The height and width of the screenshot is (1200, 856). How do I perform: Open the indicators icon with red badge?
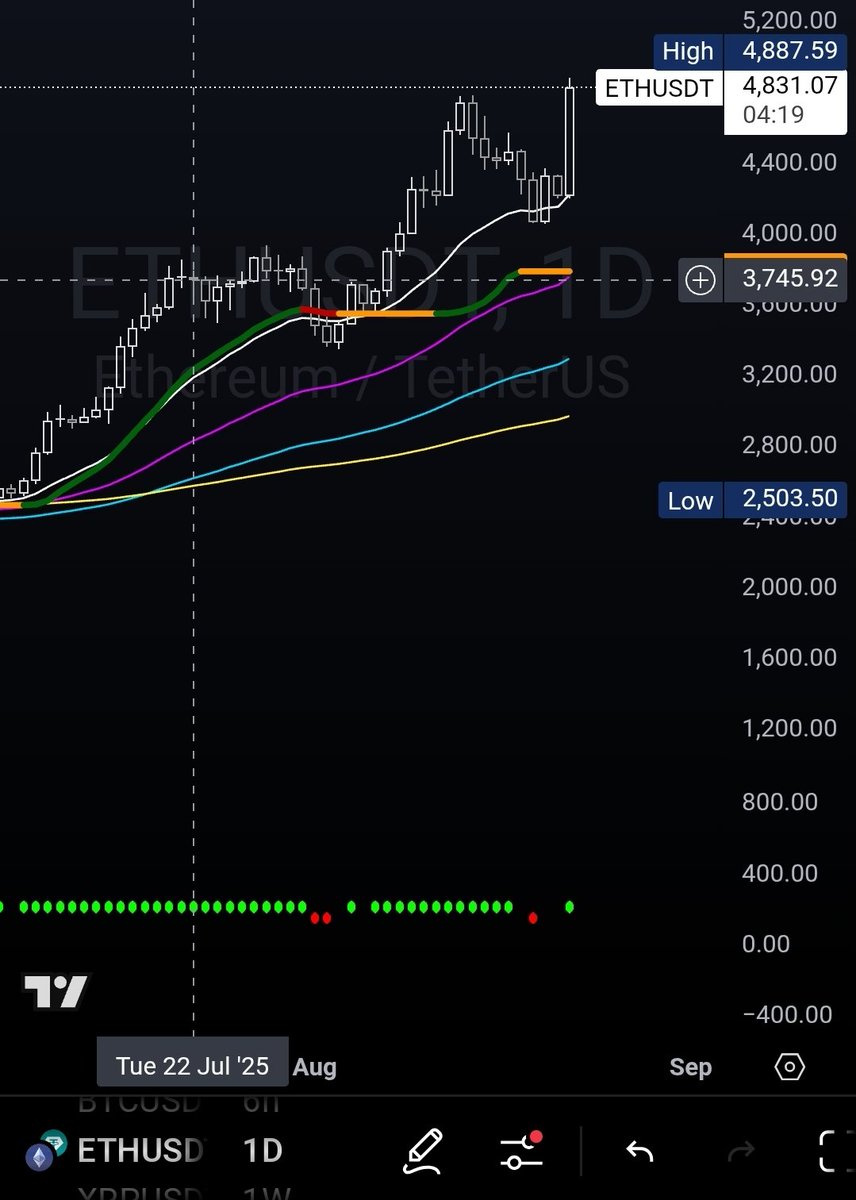[x=522, y=1152]
